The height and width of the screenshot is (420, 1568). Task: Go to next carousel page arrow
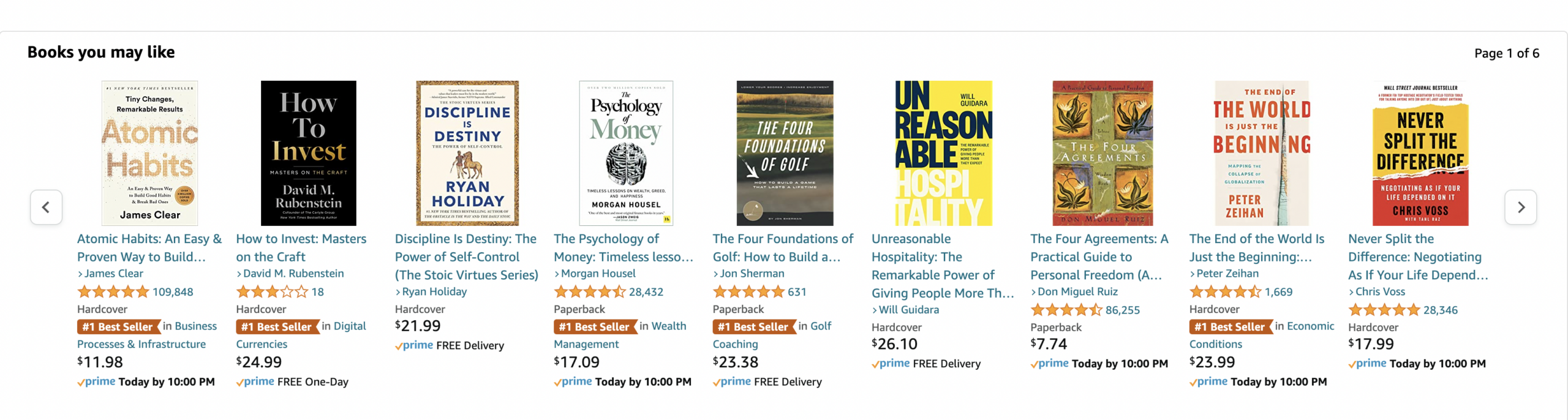1520,208
